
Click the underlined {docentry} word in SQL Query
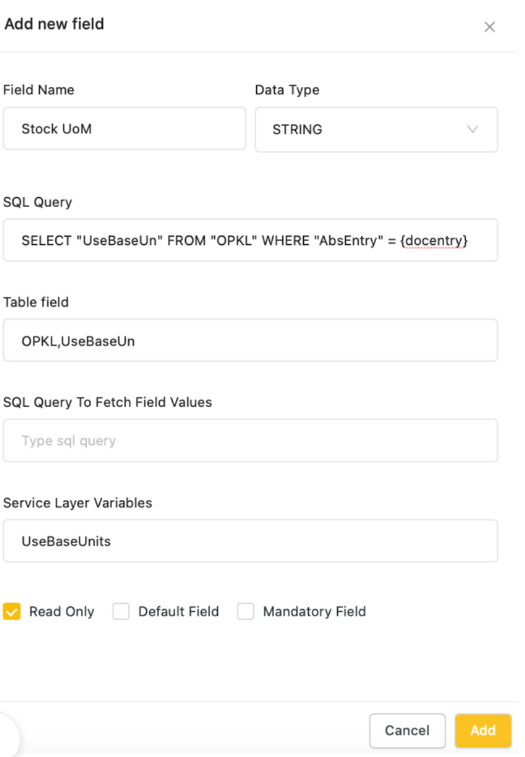[x=434, y=240]
